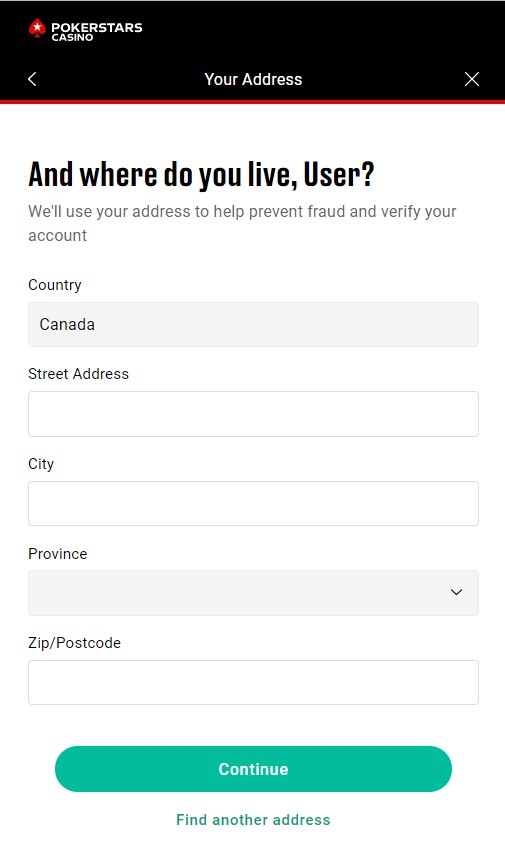Click the red PokerStars spade logo
Screen dimensions: 505x862
37,29
